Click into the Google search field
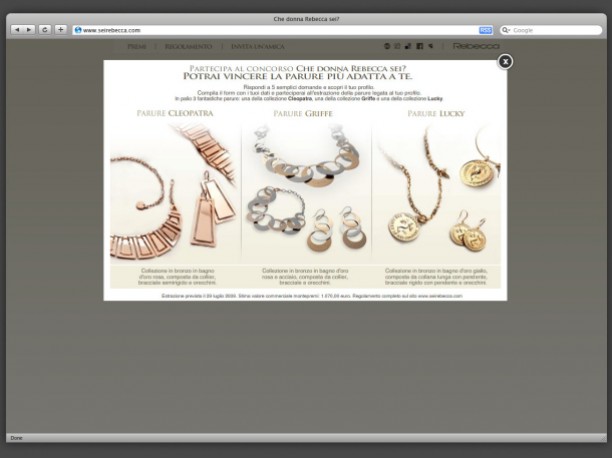Viewport: 612px width, 459px height. pyautogui.click(x=551, y=30)
